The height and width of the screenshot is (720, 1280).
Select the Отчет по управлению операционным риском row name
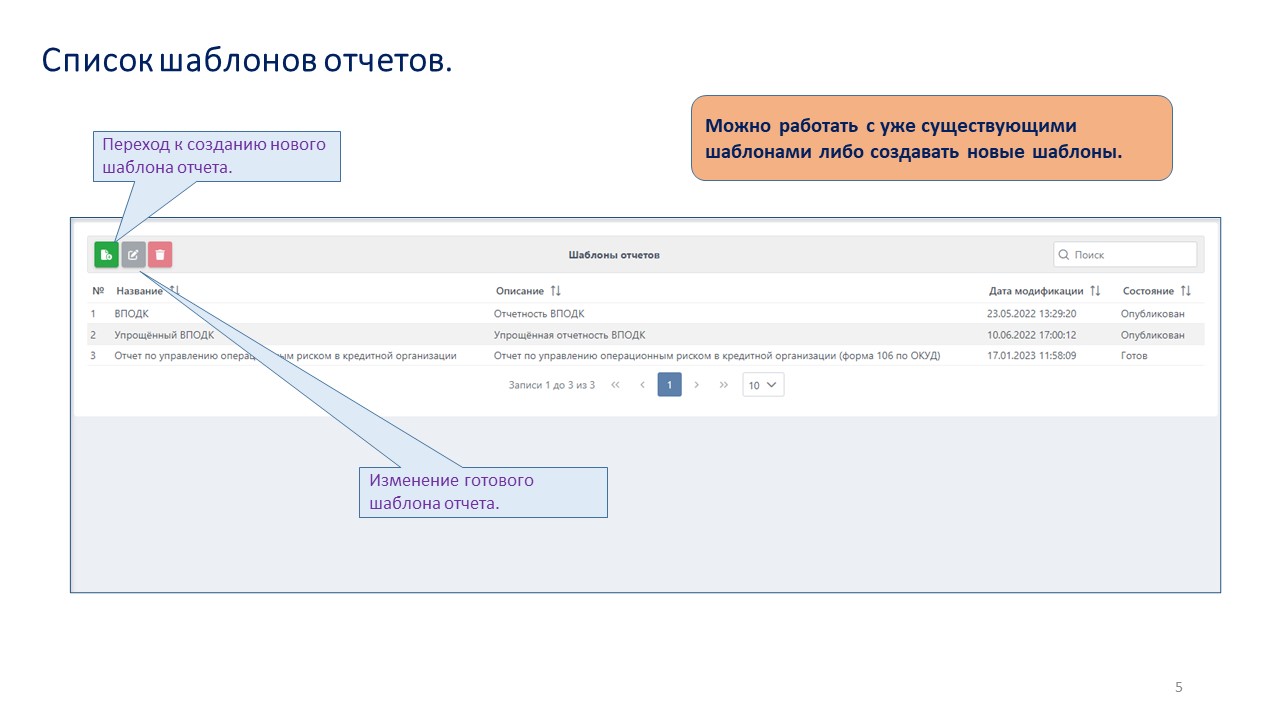[285, 356]
